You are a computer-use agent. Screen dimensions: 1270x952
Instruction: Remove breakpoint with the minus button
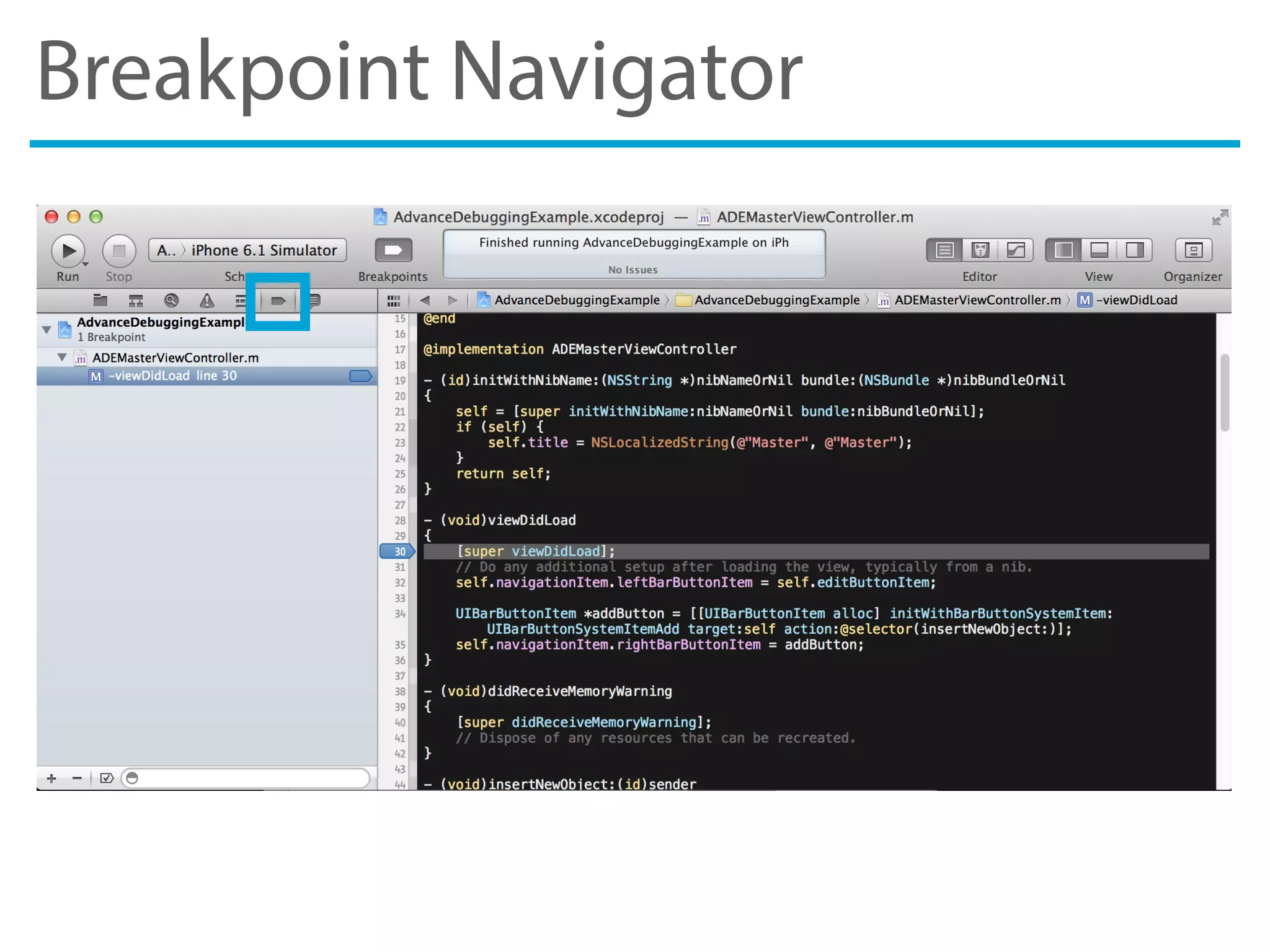[x=77, y=778]
